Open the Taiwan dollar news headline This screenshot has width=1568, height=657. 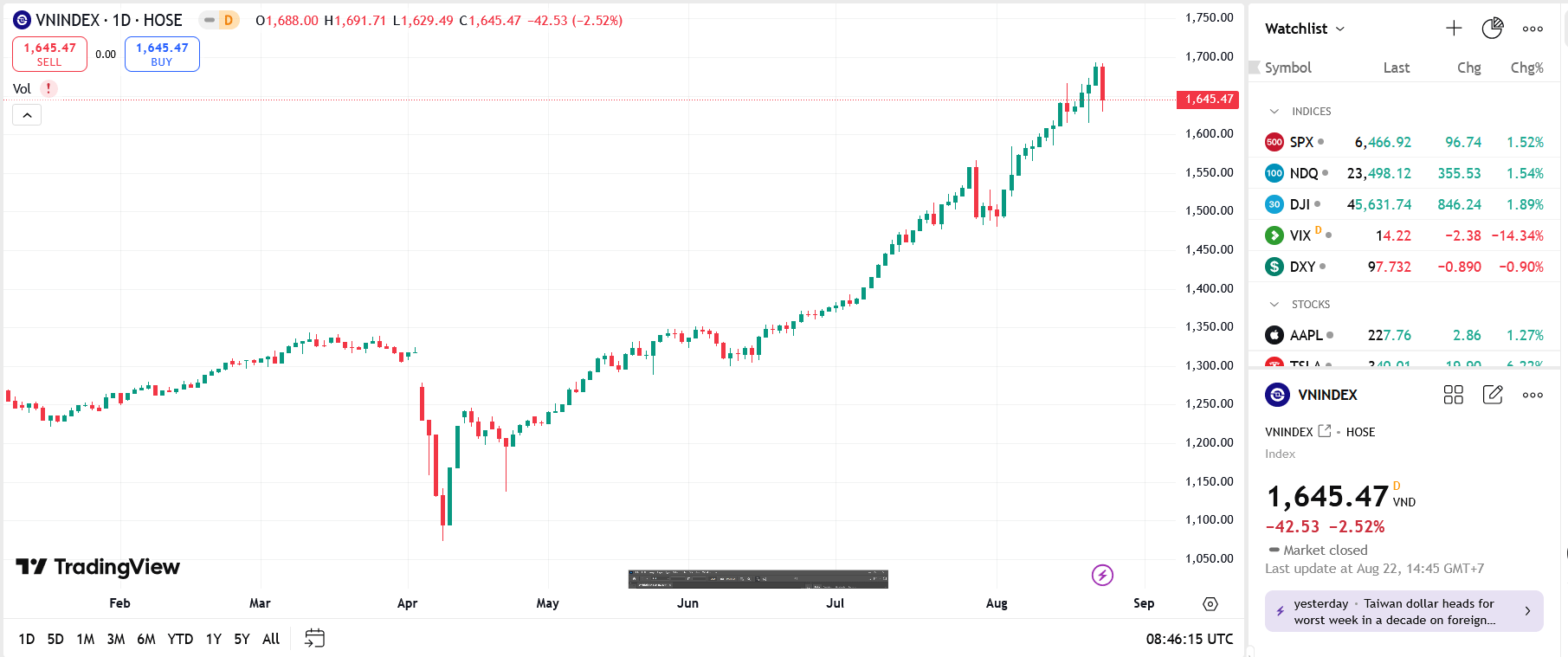click(1403, 610)
